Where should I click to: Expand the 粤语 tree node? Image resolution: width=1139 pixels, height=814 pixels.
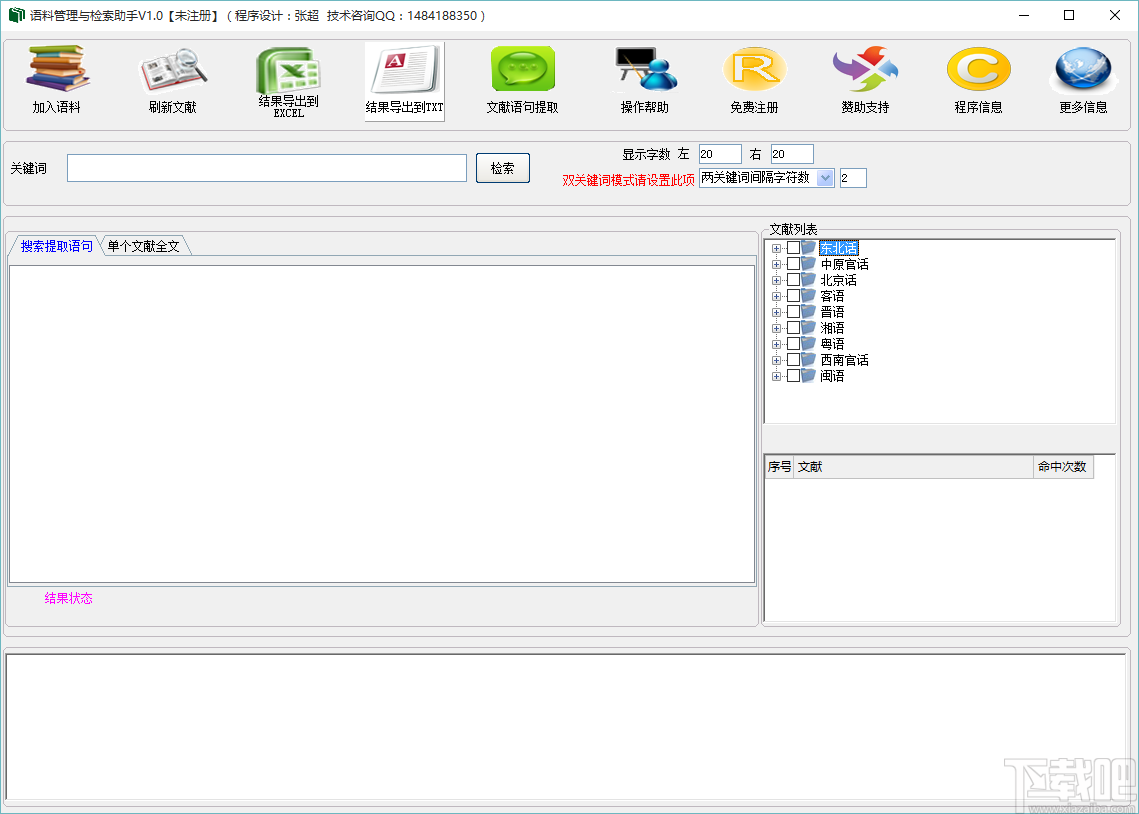777,344
